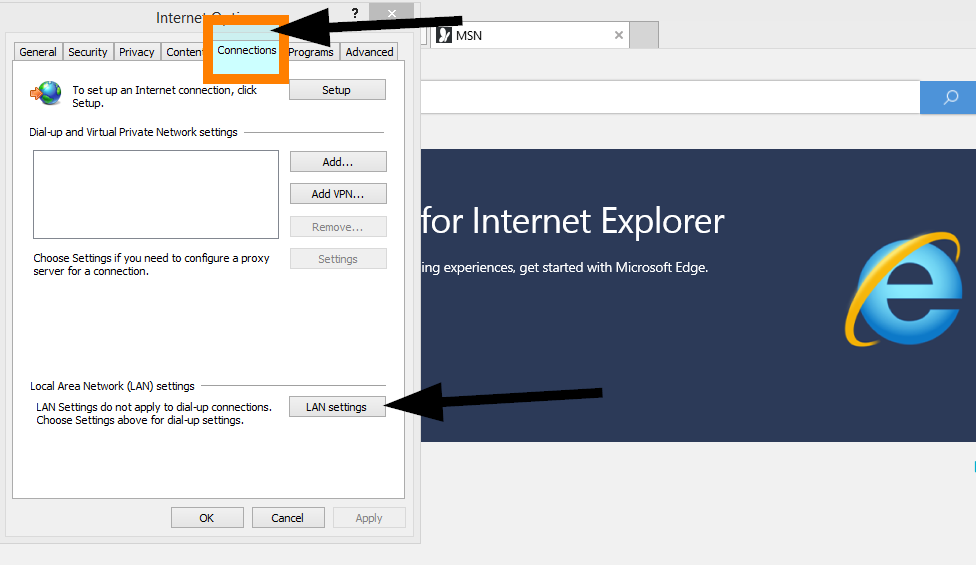Select the MSN browser tab
This screenshot has height=565, width=976.
[x=530, y=35]
